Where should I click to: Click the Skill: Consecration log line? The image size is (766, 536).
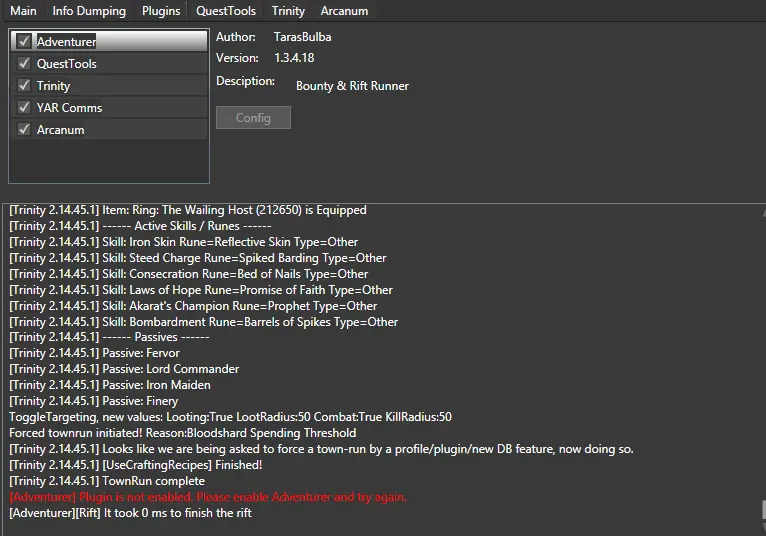(189, 274)
